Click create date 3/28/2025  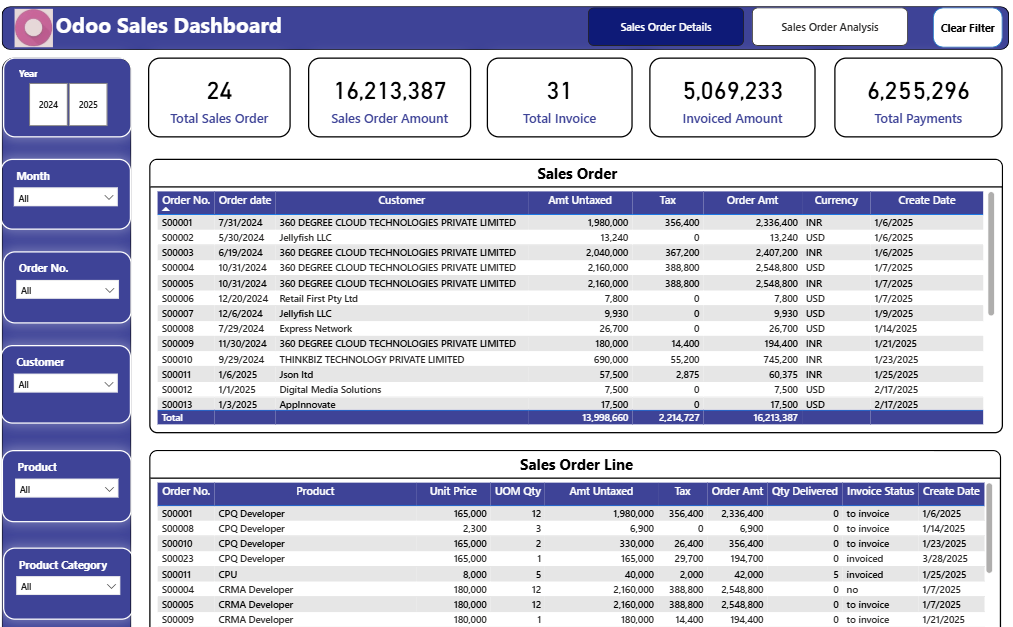coord(945,559)
